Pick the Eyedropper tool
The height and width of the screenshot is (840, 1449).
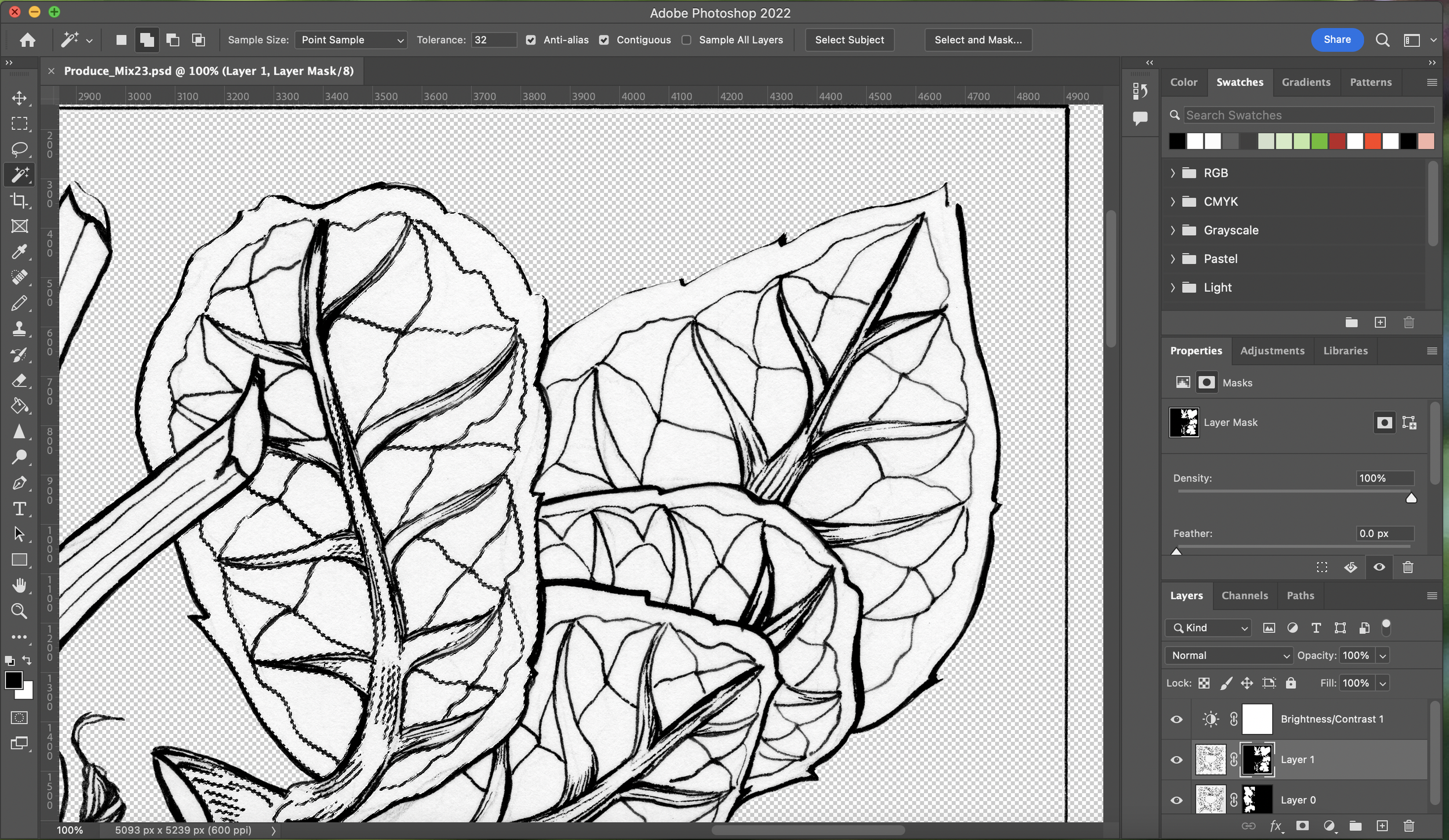coord(19,251)
